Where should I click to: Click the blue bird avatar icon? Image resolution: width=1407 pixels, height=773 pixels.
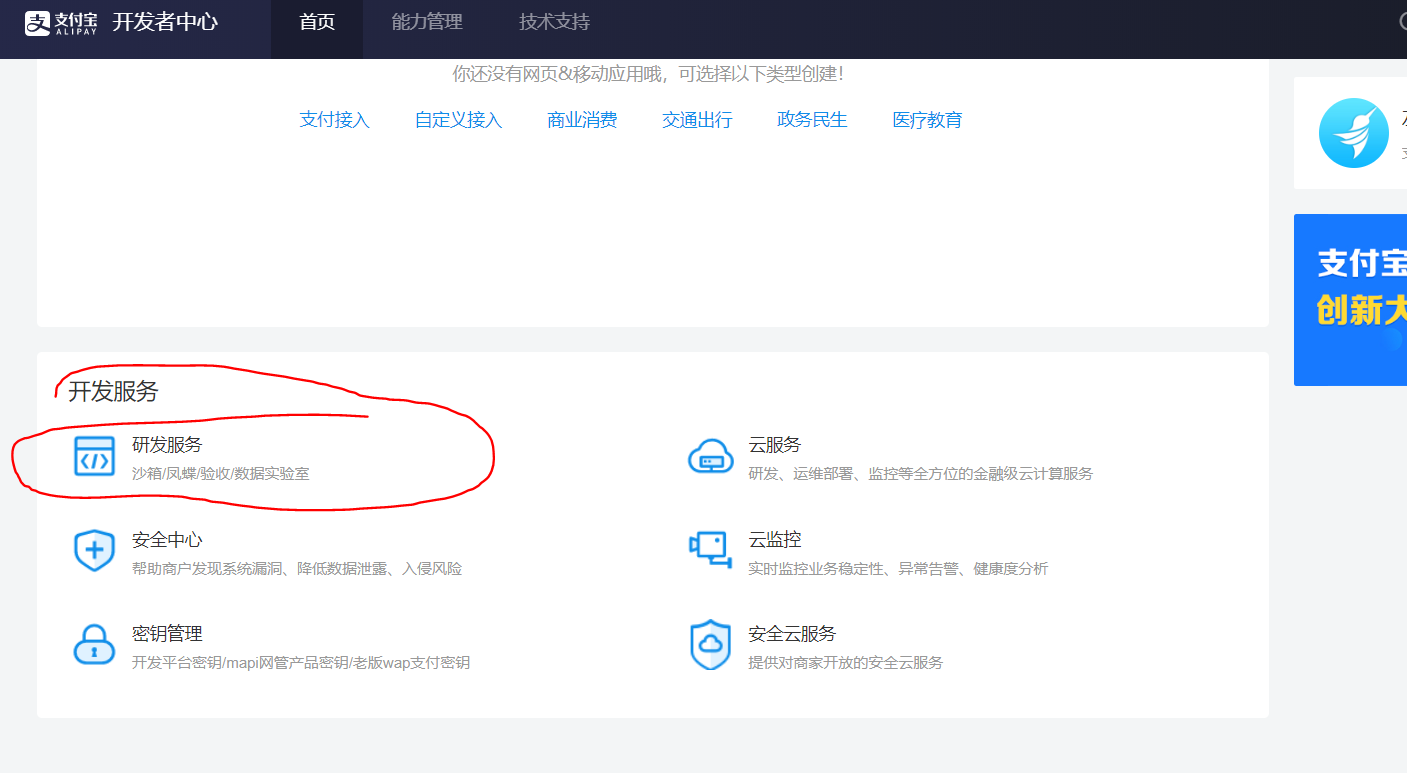coord(1354,133)
